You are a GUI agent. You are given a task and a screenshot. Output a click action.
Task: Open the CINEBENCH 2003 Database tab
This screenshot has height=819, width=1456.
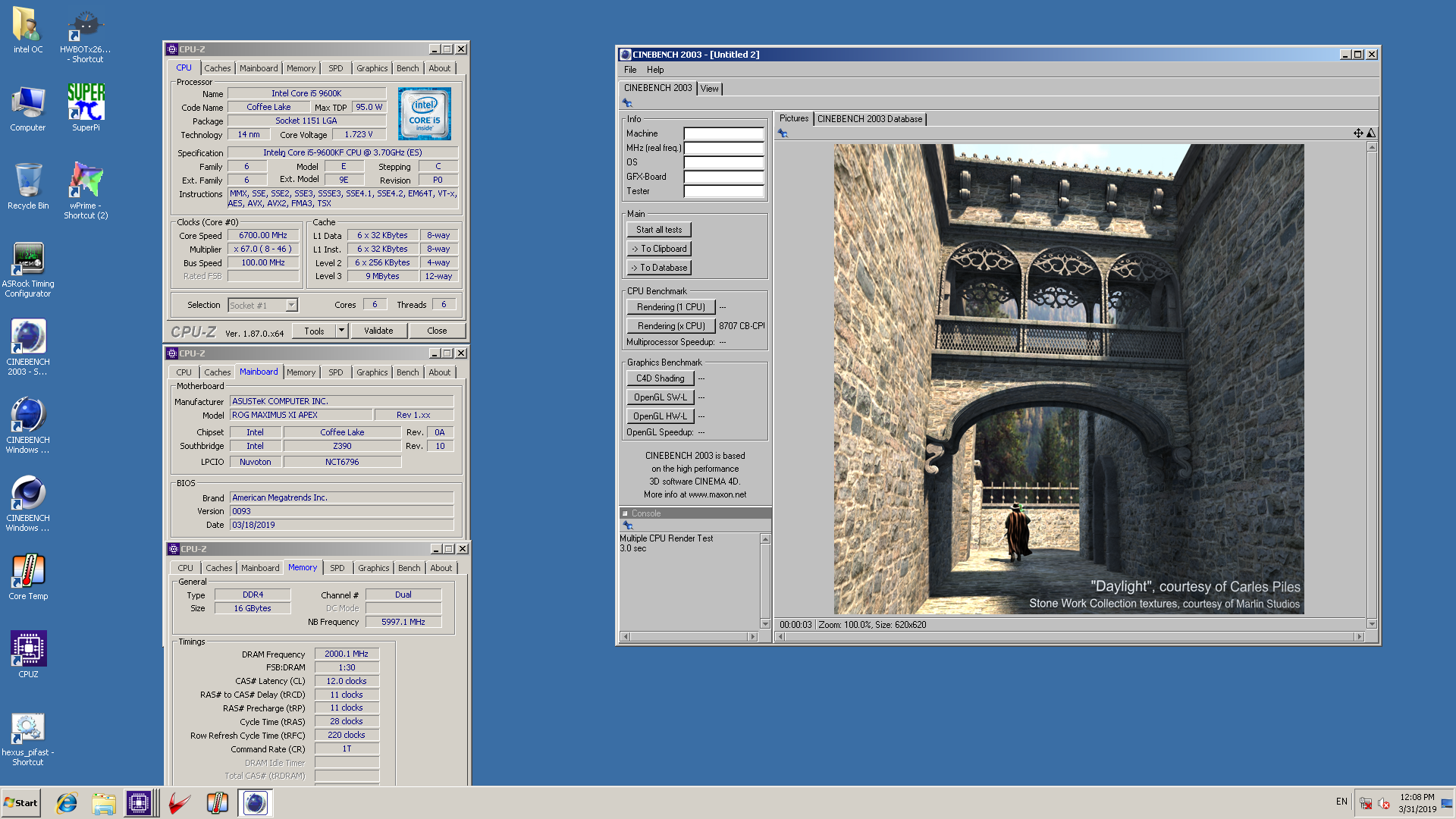click(x=870, y=119)
